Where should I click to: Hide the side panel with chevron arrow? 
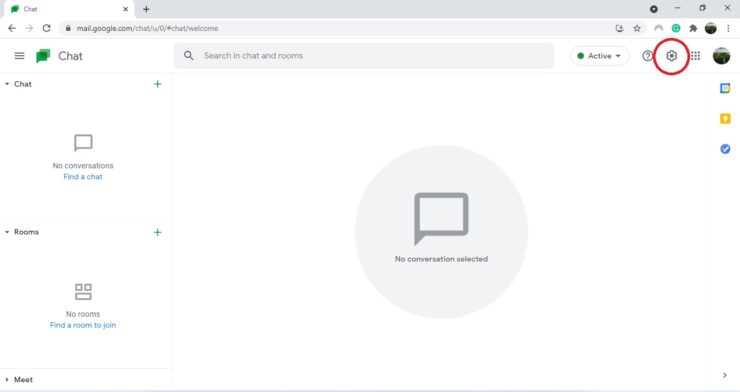pos(725,375)
